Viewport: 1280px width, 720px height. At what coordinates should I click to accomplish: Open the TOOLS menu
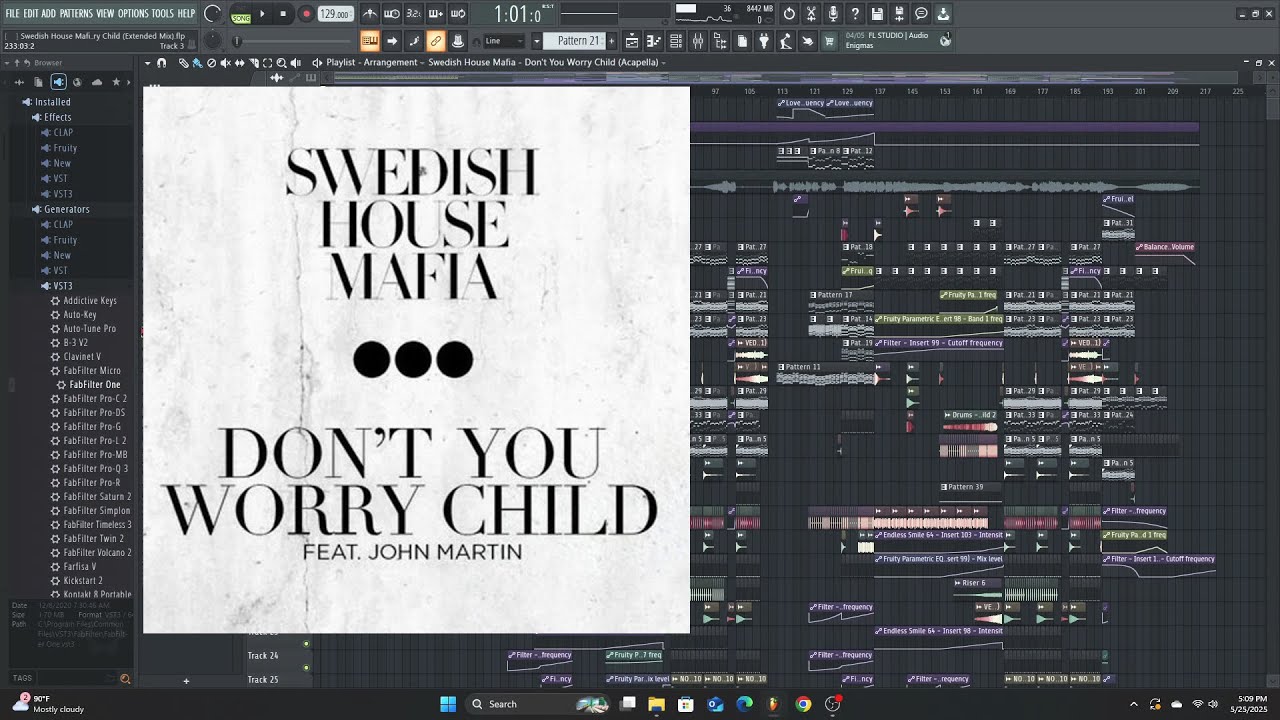pyautogui.click(x=163, y=14)
